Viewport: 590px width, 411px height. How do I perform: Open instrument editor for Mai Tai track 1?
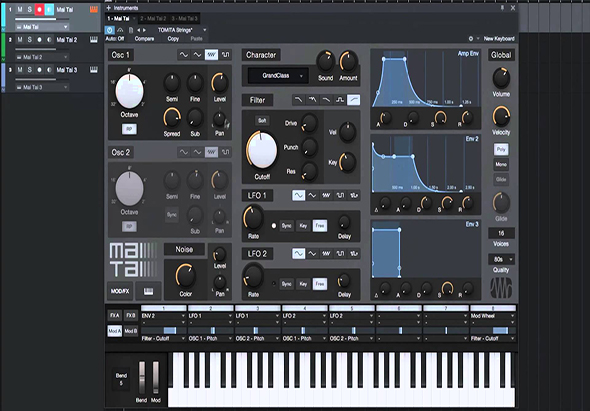(94, 9)
